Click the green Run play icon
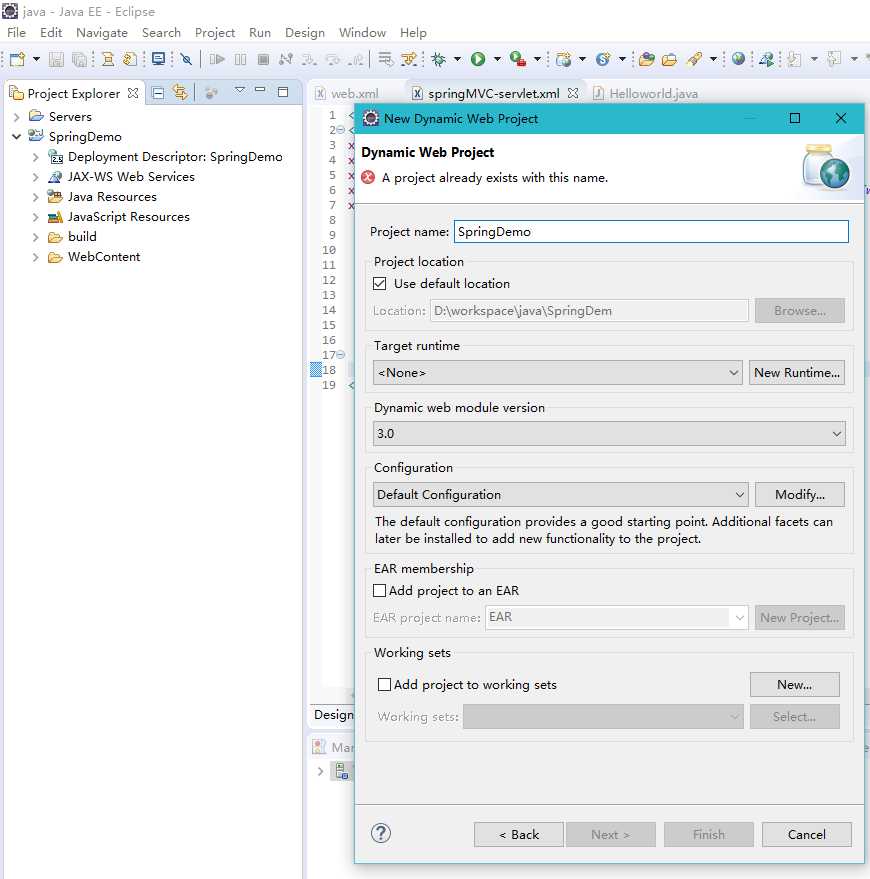The width and height of the screenshot is (870, 879). pos(478,59)
